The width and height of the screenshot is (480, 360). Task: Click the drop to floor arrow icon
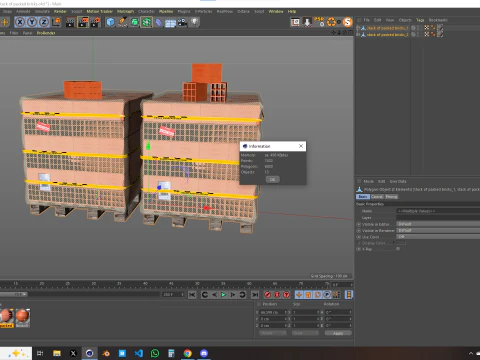click(x=307, y=22)
